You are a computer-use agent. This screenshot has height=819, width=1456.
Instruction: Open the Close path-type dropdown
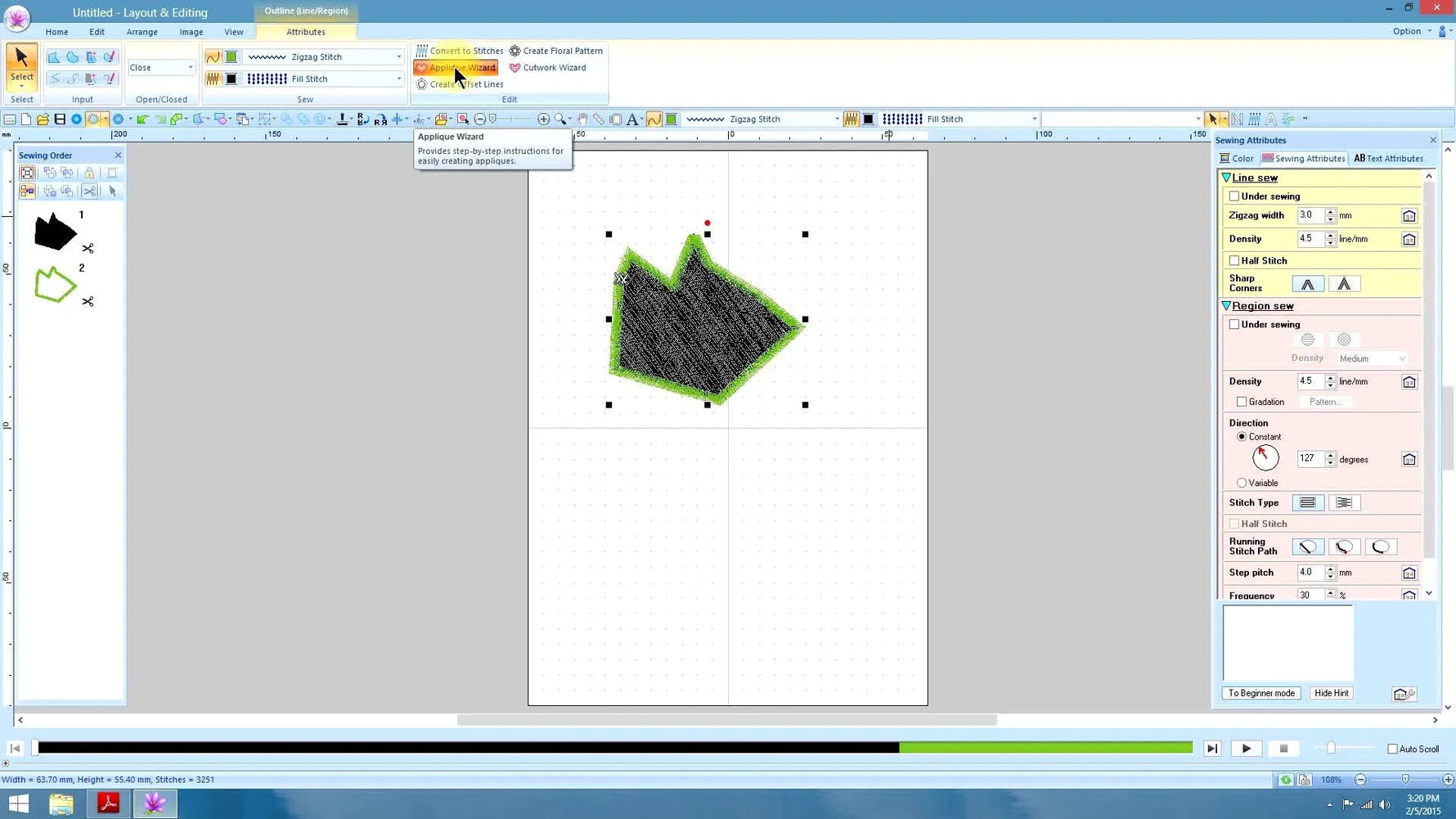(x=161, y=68)
